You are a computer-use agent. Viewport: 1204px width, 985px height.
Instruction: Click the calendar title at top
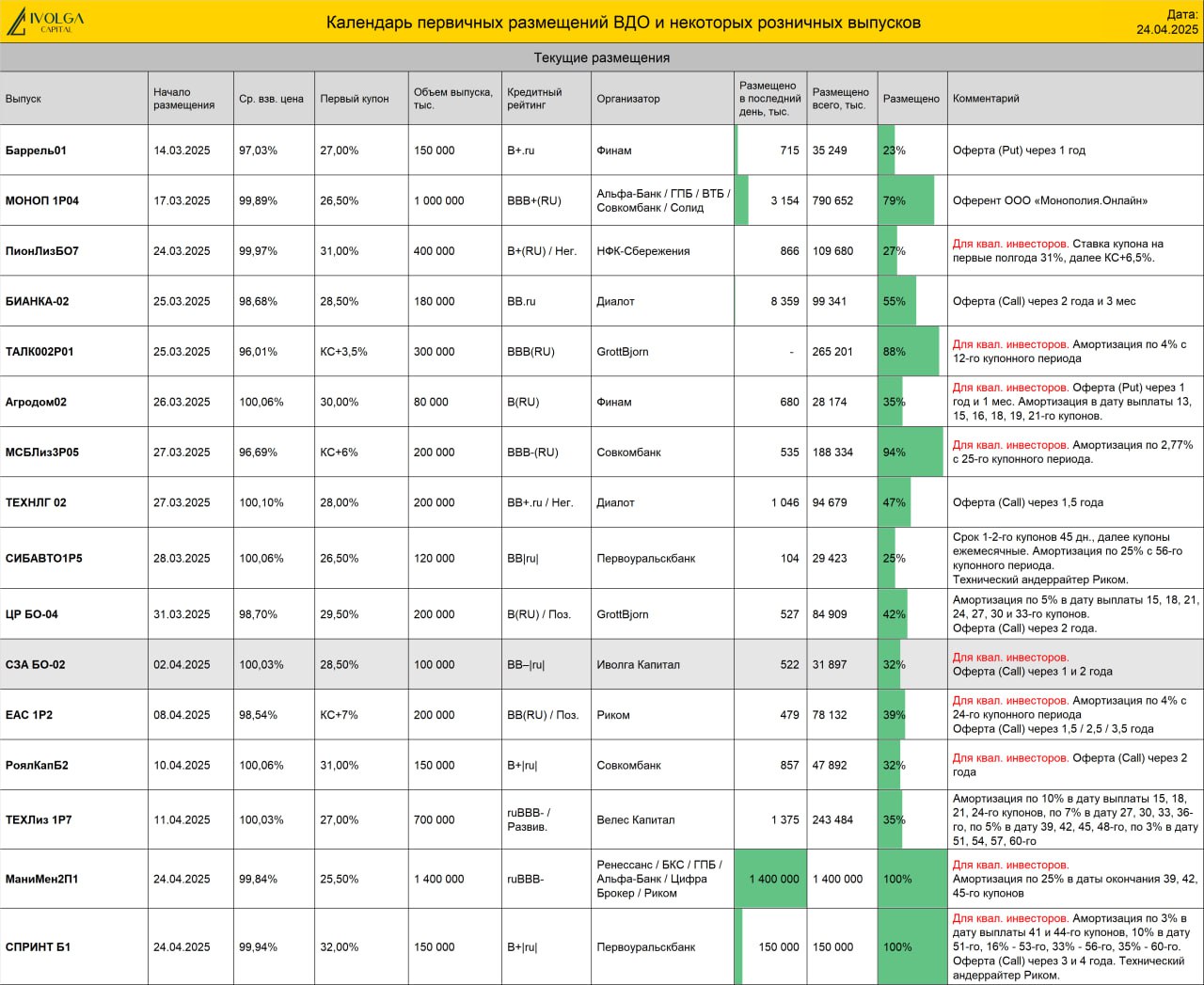[x=624, y=23]
